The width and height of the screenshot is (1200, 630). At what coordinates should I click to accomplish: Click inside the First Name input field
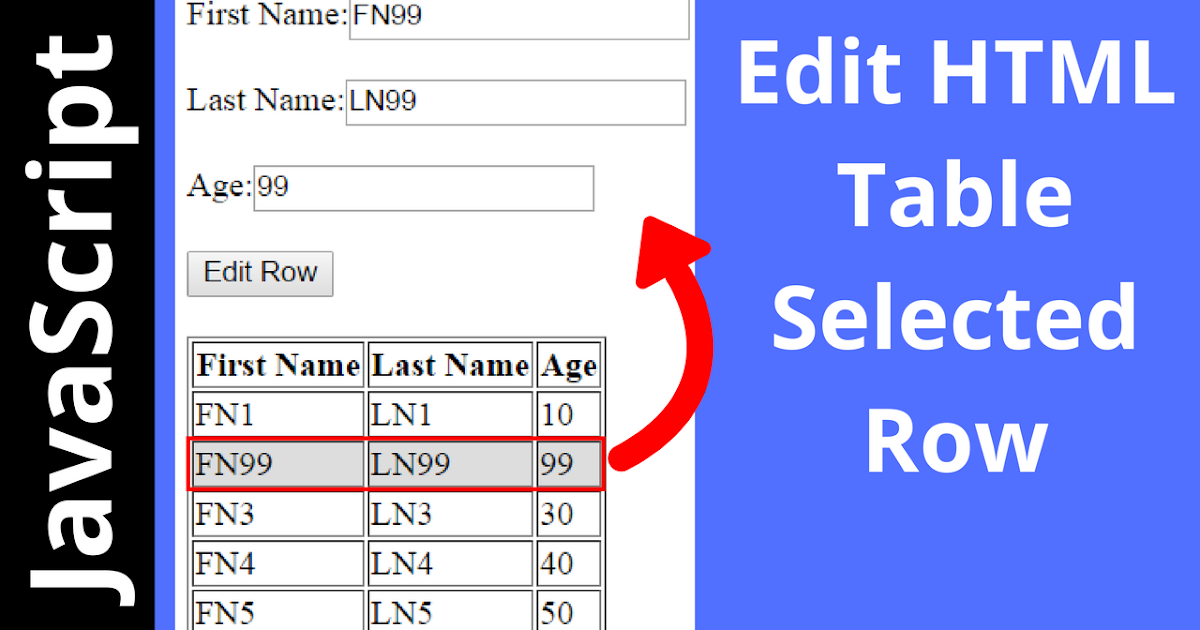518,16
